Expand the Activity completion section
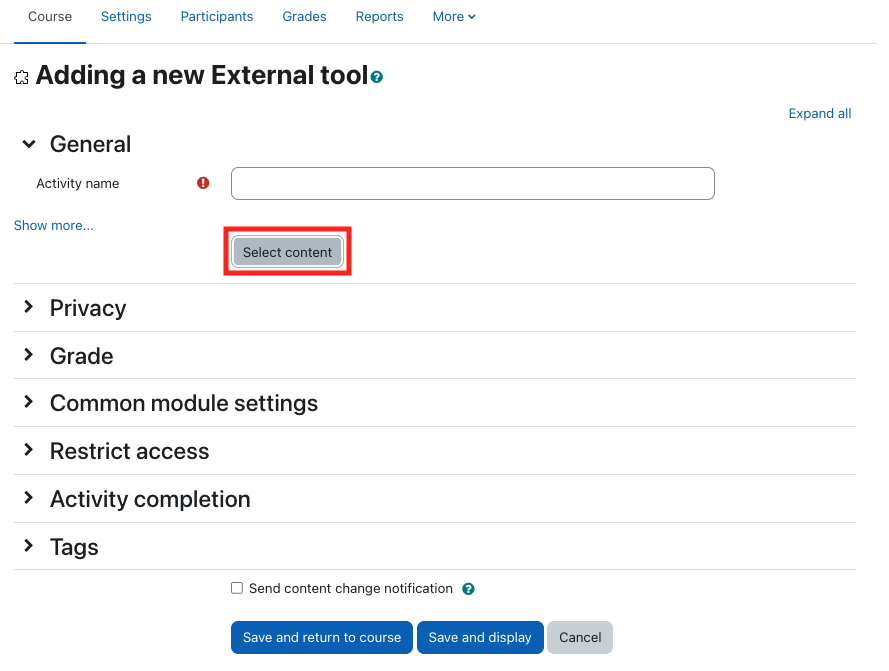The height and width of the screenshot is (671, 889). pos(29,499)
